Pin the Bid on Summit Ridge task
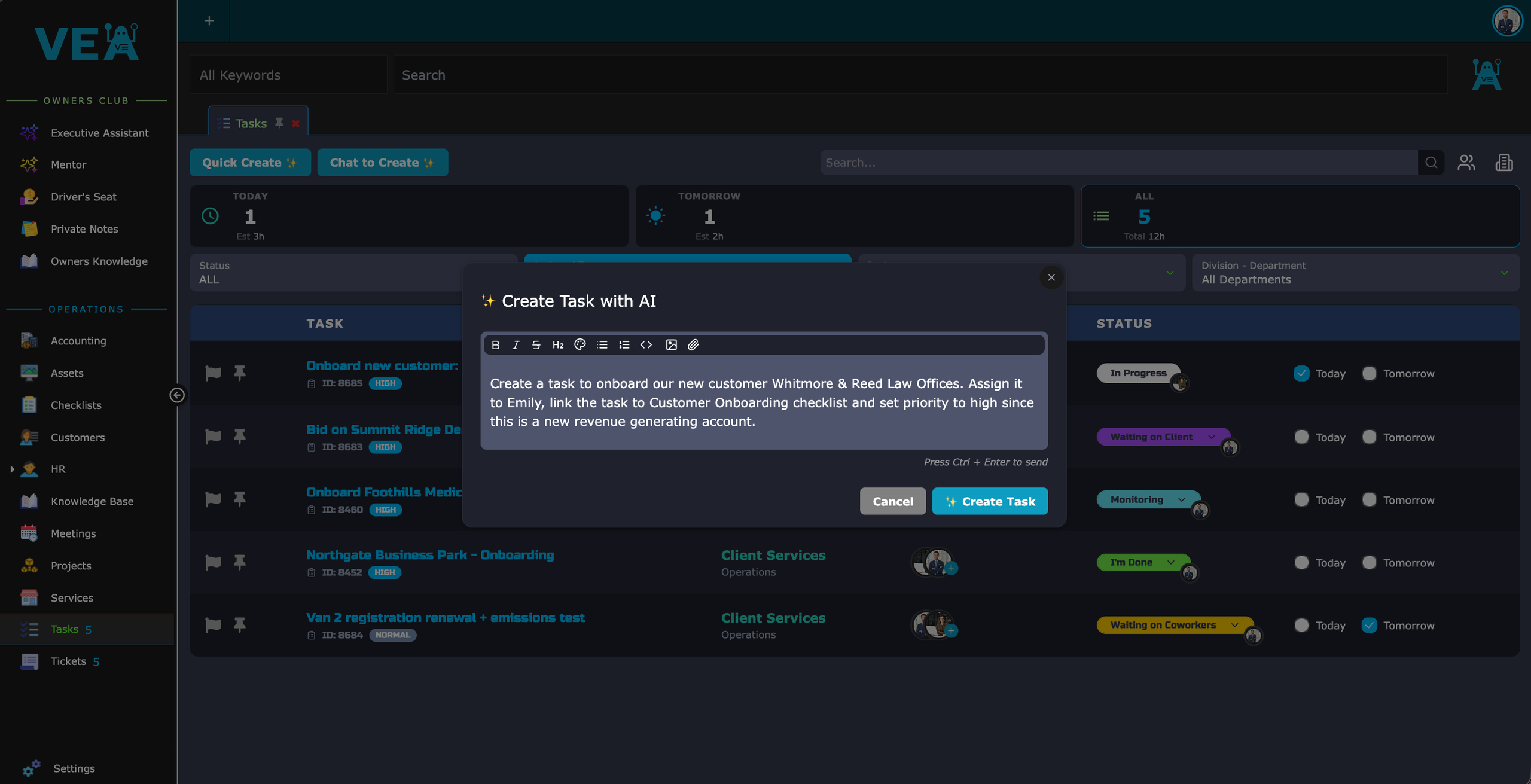Viewport: 1531px width, 784px height. [x=239, y=436]
